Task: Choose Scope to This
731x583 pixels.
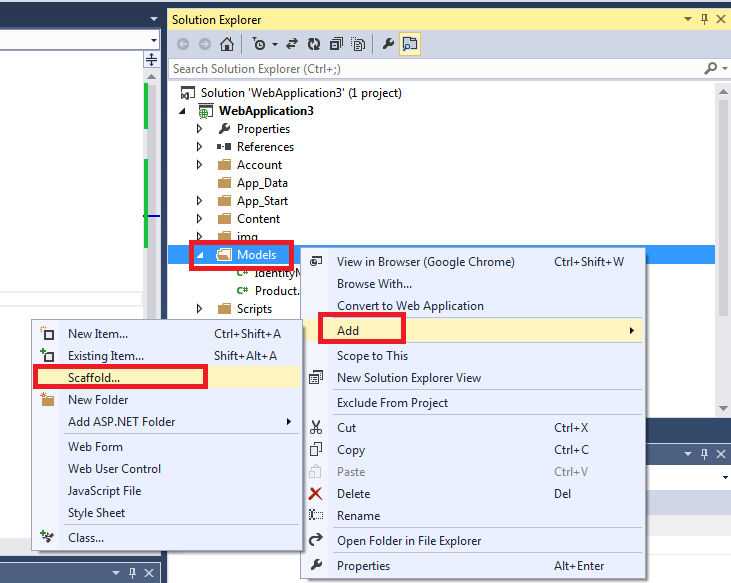Action: point(473,356)
